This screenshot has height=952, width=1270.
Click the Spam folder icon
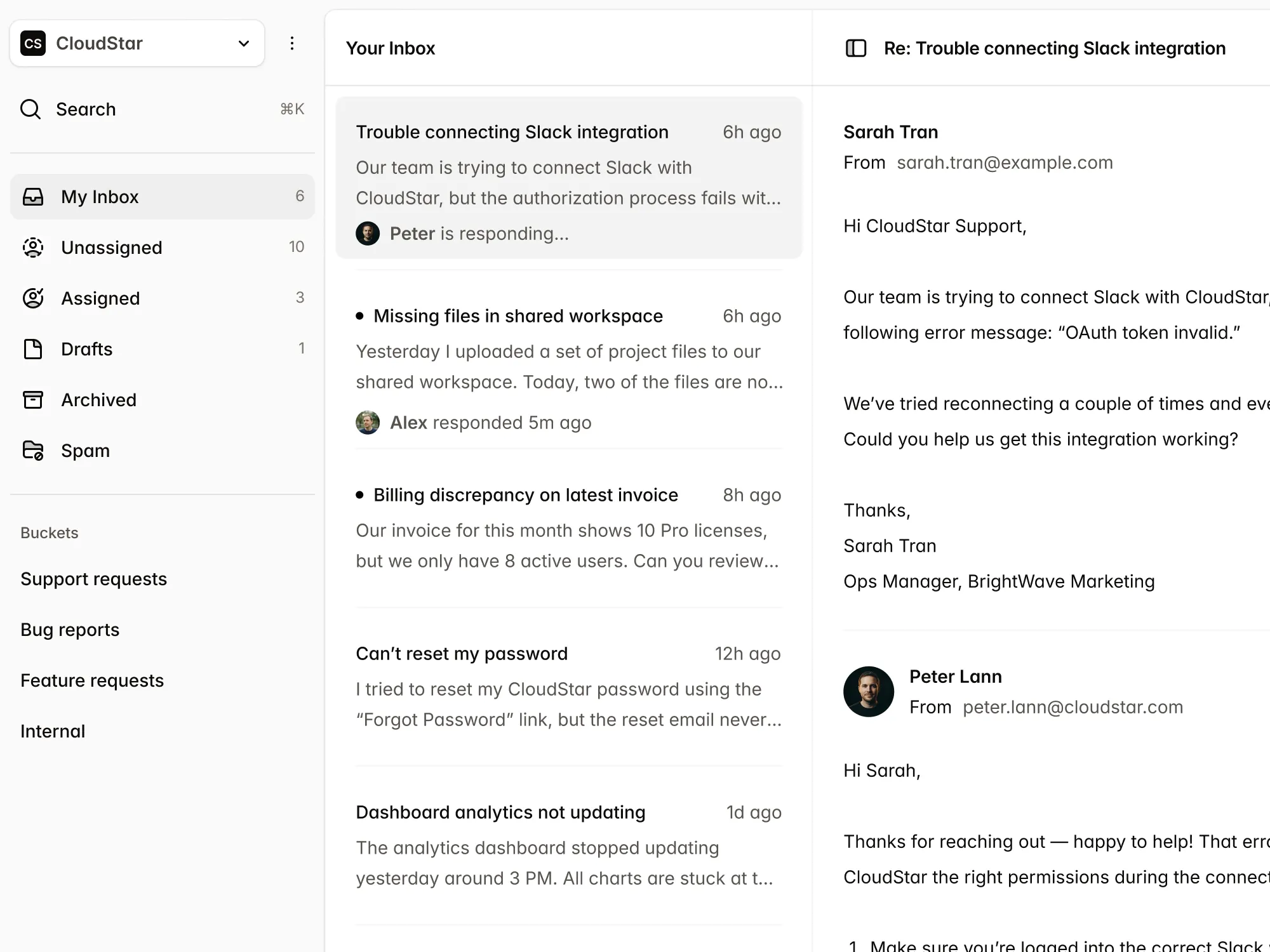tap(33, 451)
